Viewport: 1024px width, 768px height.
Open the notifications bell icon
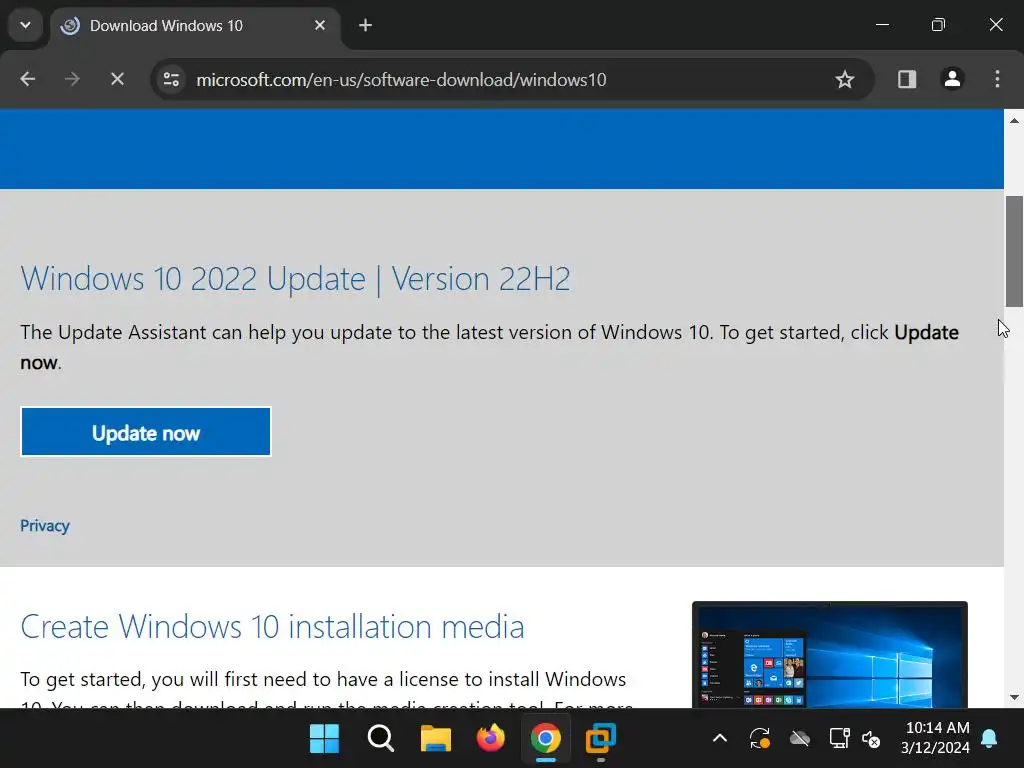pyautogui.click(x=989, y=739)
